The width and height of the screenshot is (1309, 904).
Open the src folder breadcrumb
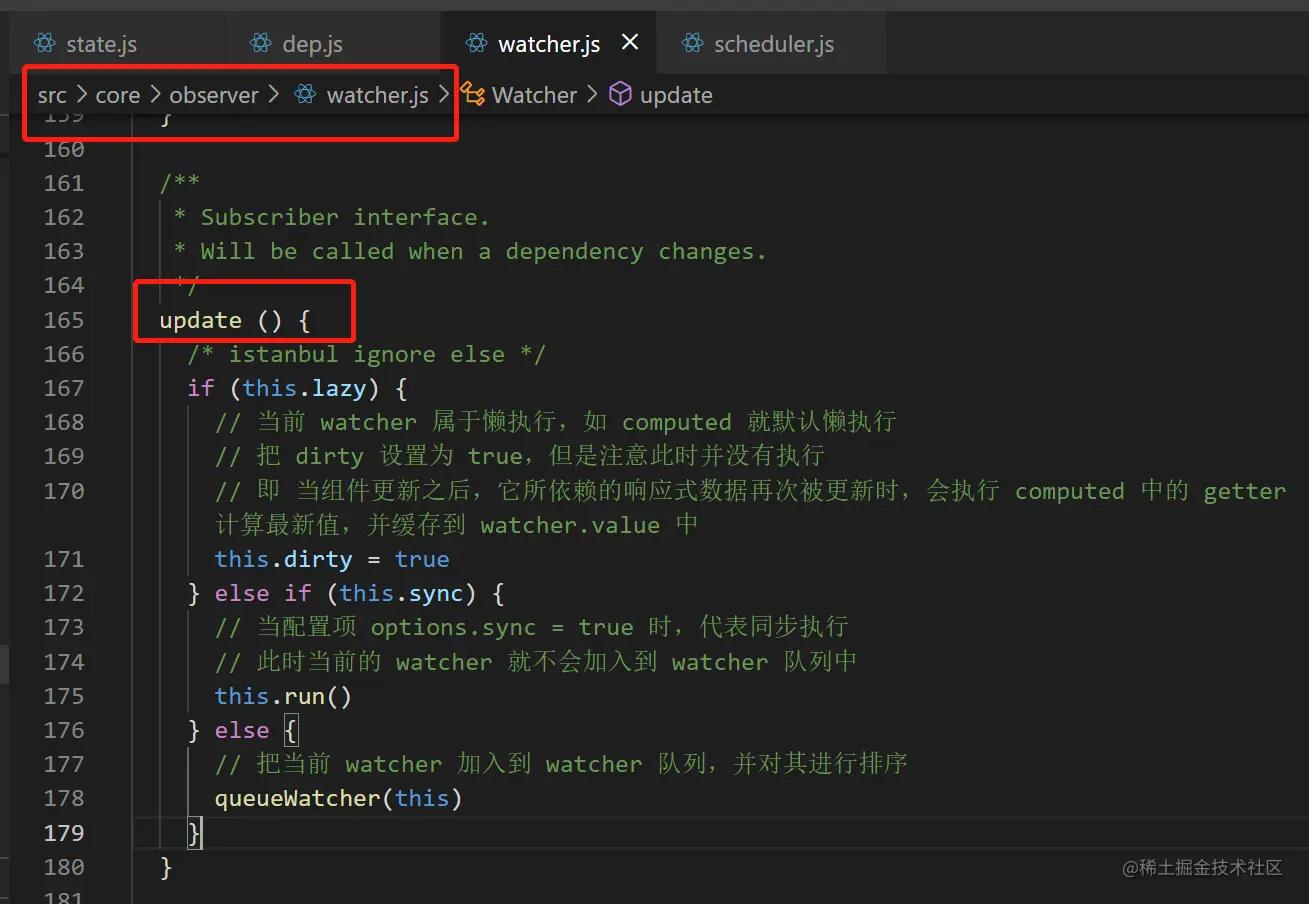(x=52, y=95)
